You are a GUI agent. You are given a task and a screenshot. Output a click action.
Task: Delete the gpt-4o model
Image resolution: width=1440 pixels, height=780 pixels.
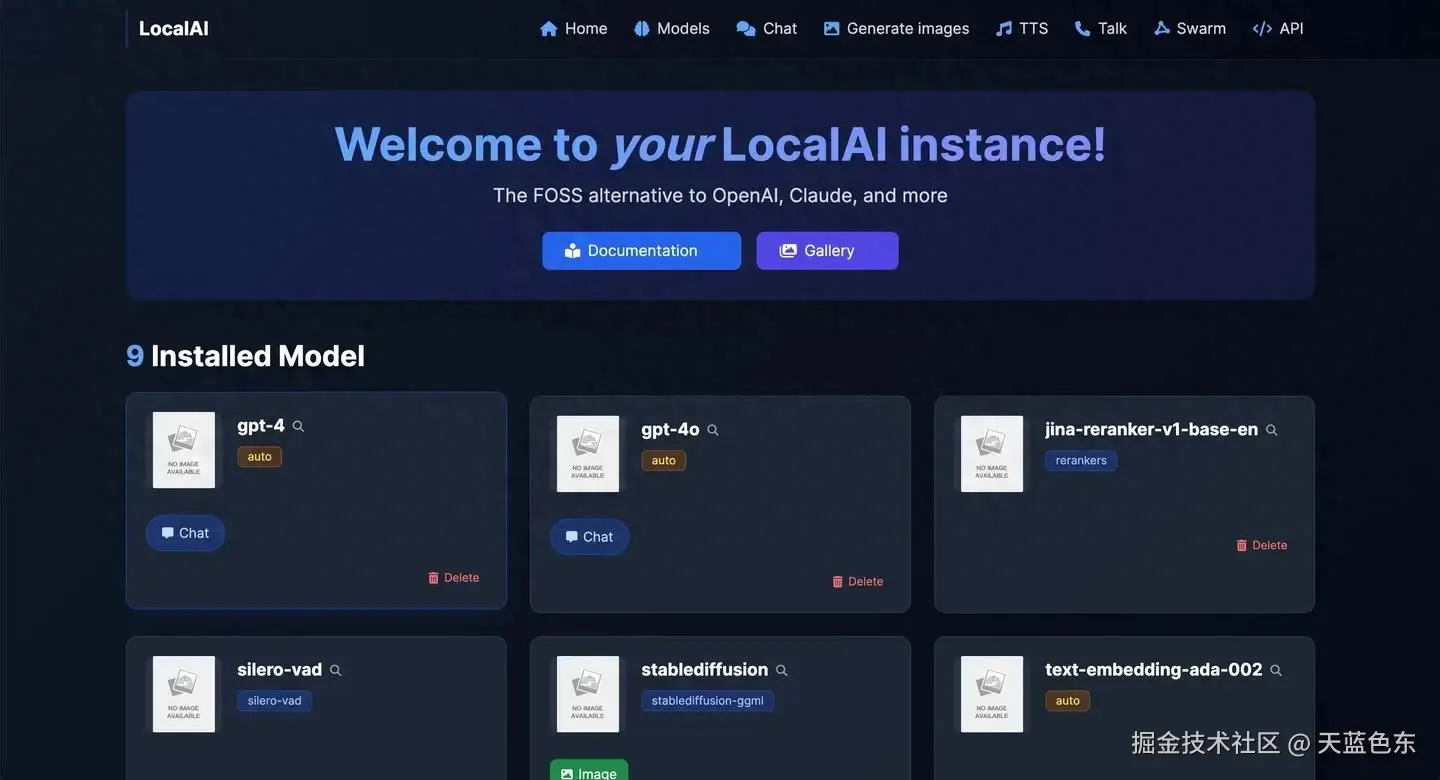[858, 582]
